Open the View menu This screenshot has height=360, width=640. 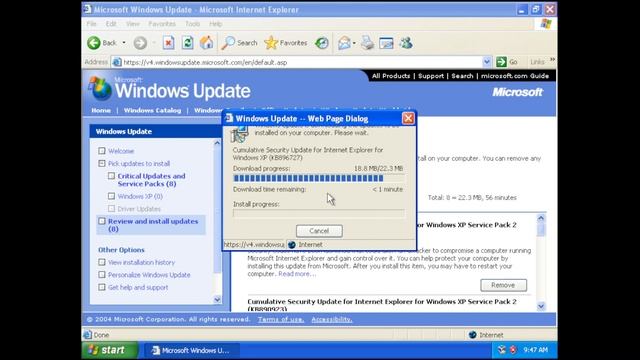(x=132, y=24)
